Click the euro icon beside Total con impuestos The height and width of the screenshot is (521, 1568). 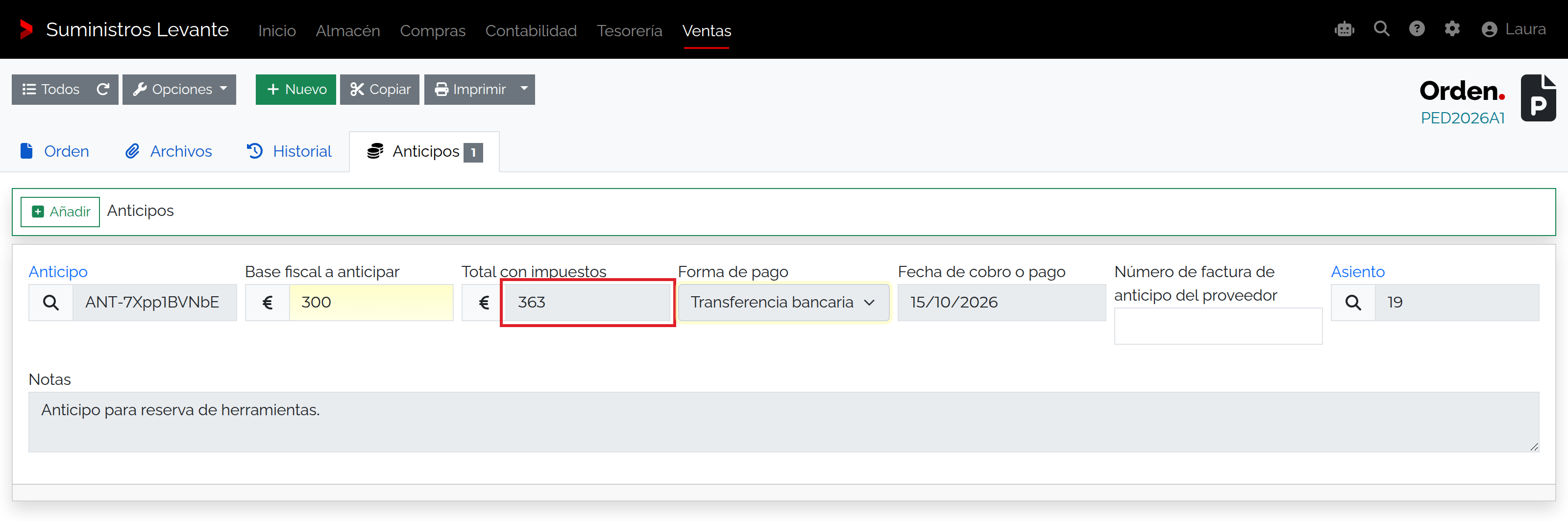point(484,303)
